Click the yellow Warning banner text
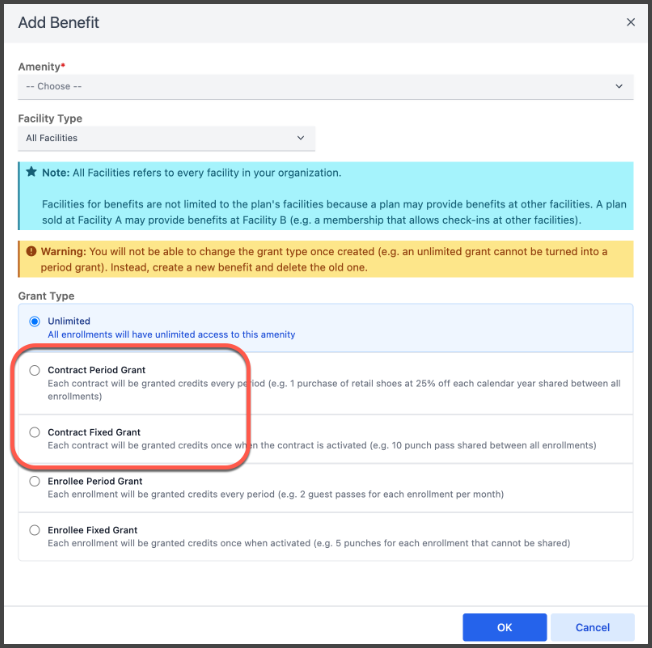Viewport: 652px width, 648px height. pyautogui.click(x=324, y=259)
